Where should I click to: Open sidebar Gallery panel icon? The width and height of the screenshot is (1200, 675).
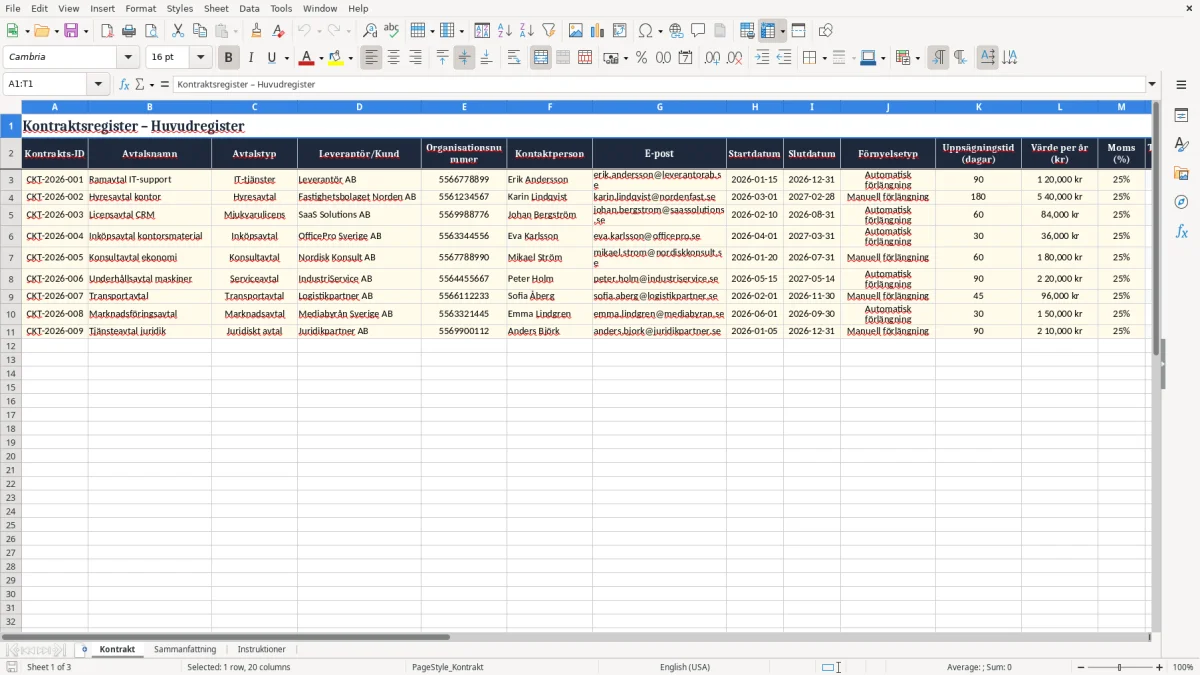1181,173
